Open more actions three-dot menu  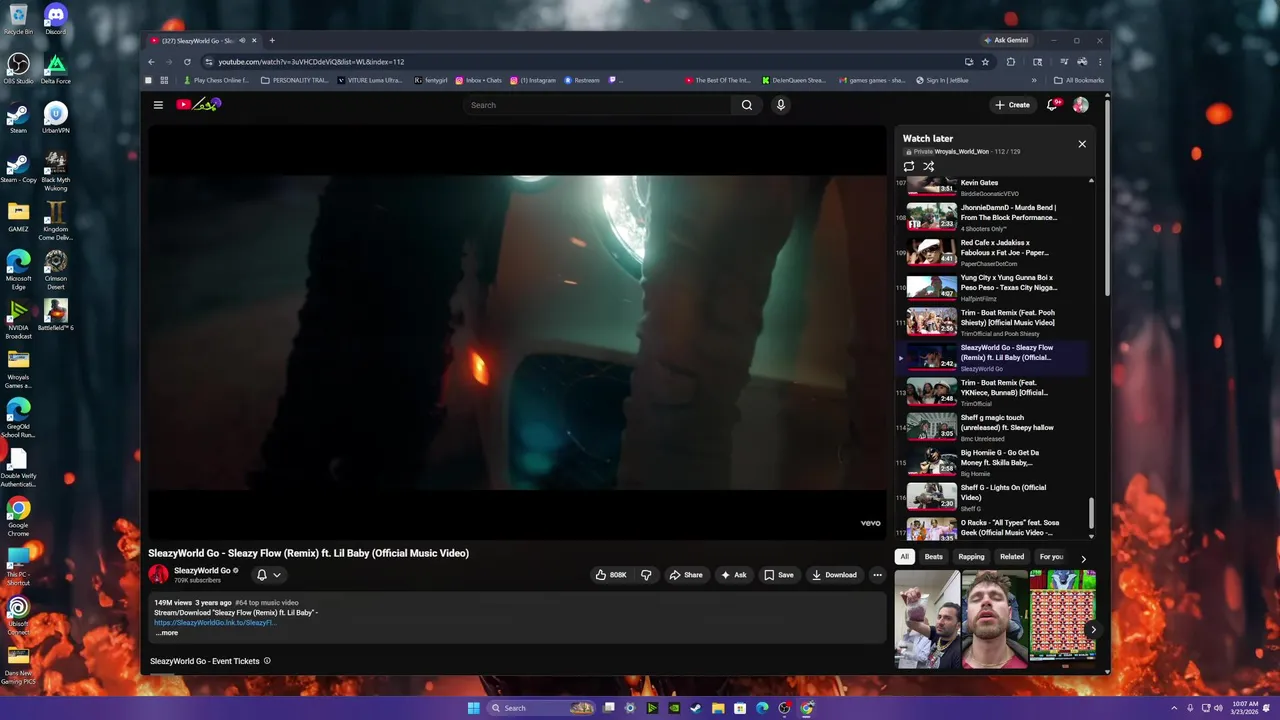[877, 575]
